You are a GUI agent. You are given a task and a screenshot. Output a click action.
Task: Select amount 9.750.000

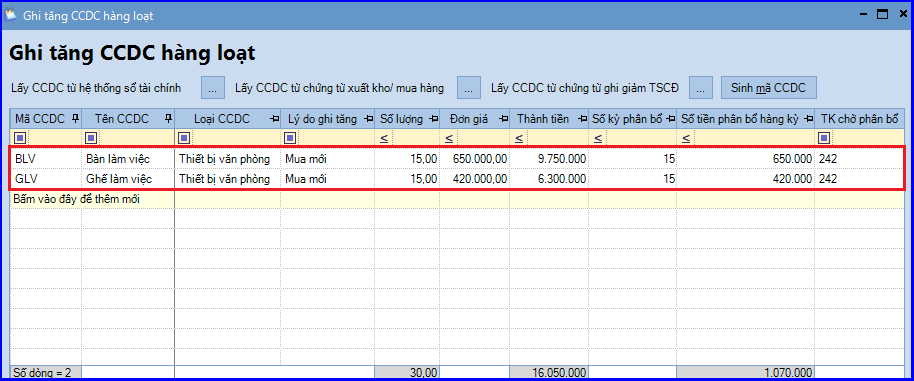tap(549, 158)
